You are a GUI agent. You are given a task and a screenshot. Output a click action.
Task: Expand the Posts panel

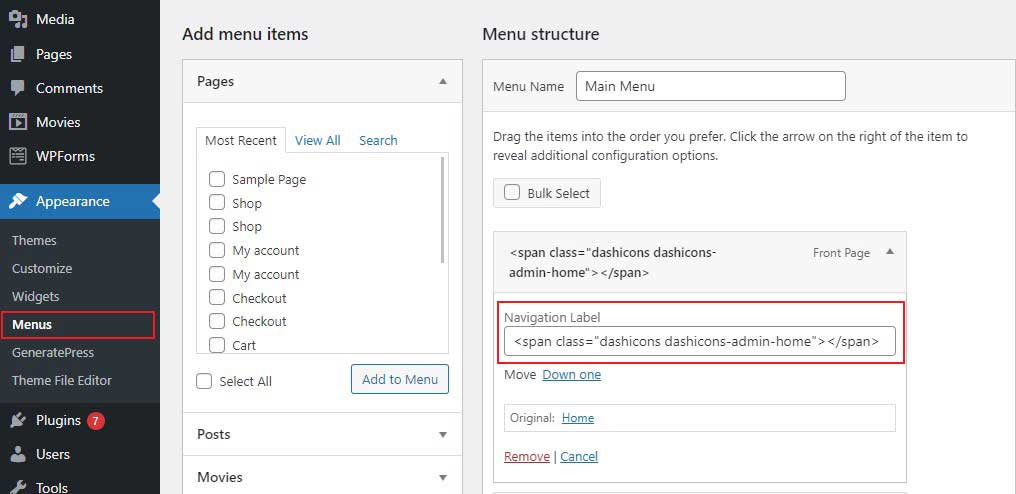click(x=443, y=434)
